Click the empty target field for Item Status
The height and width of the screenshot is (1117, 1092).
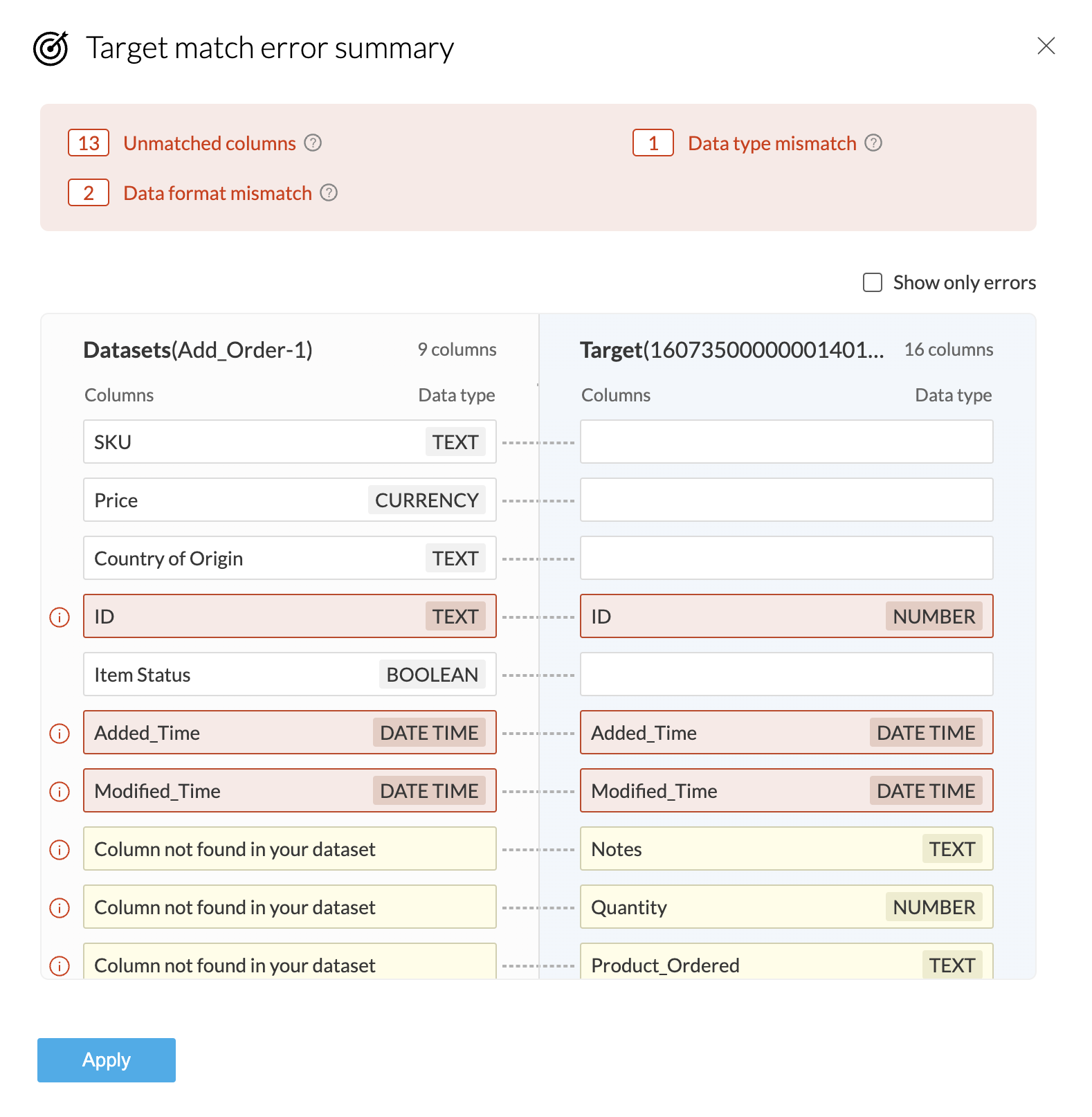(x=786, y=674)
